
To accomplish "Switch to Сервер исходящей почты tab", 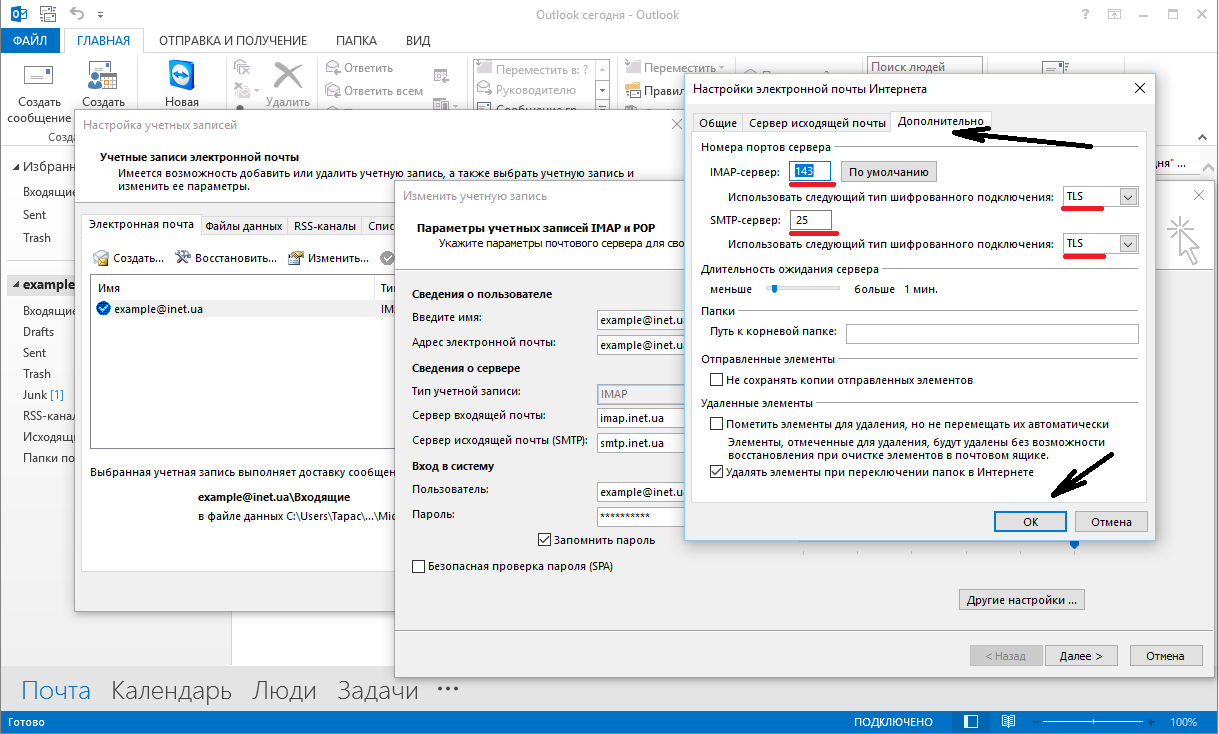I will [x=818, y=123].
